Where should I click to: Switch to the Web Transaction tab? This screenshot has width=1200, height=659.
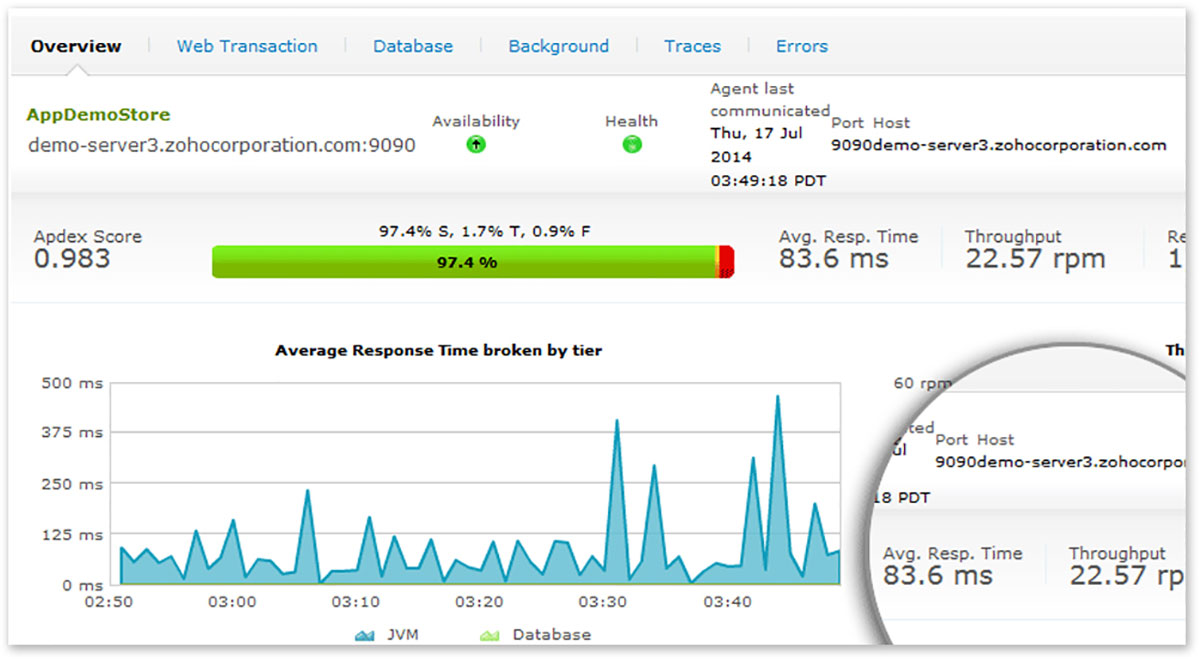coord(247,46)
